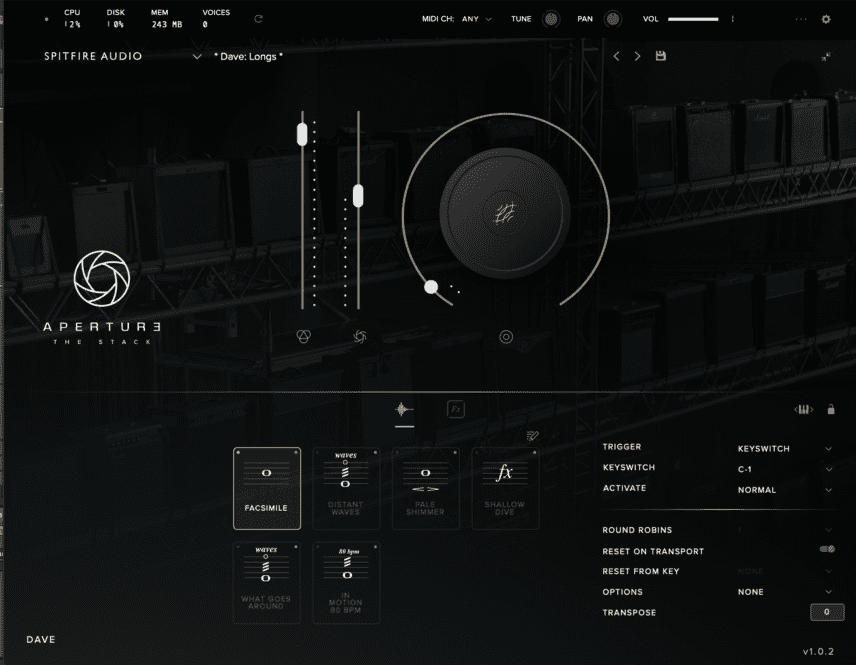This screenshot has width=856, height=665.
Task: Go to the previous preset arrow
Action: pyautogui.click(x=616, y=56)
